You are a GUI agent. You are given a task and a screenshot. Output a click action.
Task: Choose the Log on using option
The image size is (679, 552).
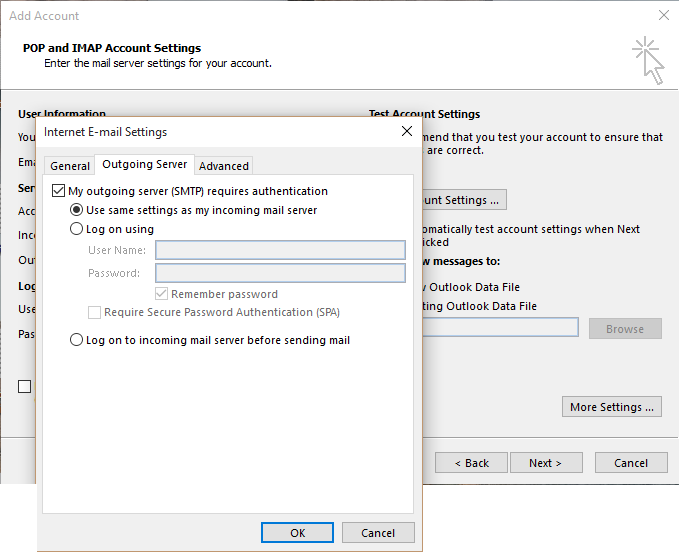77,229
